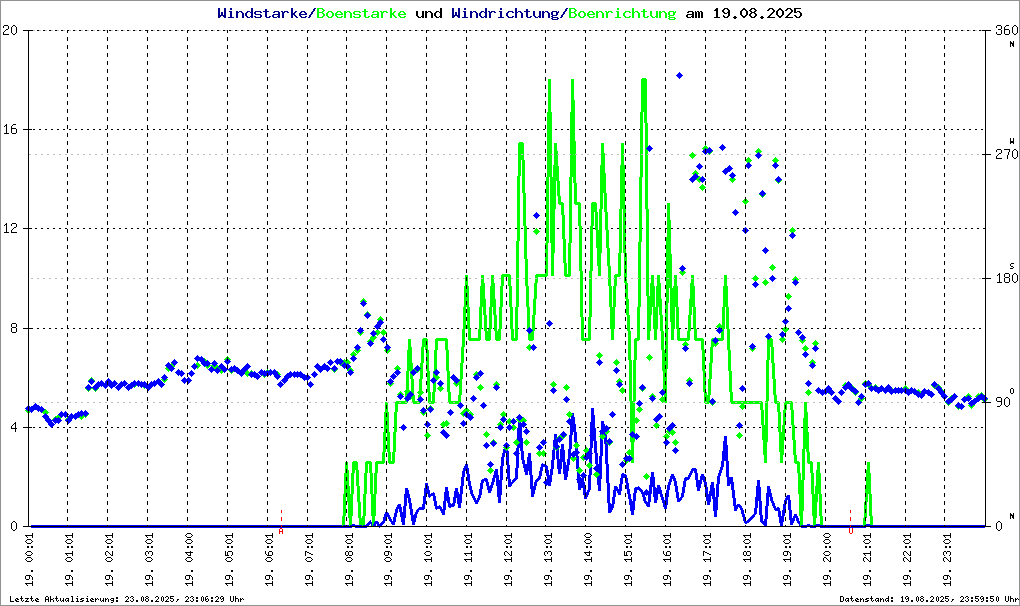
Task: Click the time label '19. 01:01'
Action: coord(69,560)
